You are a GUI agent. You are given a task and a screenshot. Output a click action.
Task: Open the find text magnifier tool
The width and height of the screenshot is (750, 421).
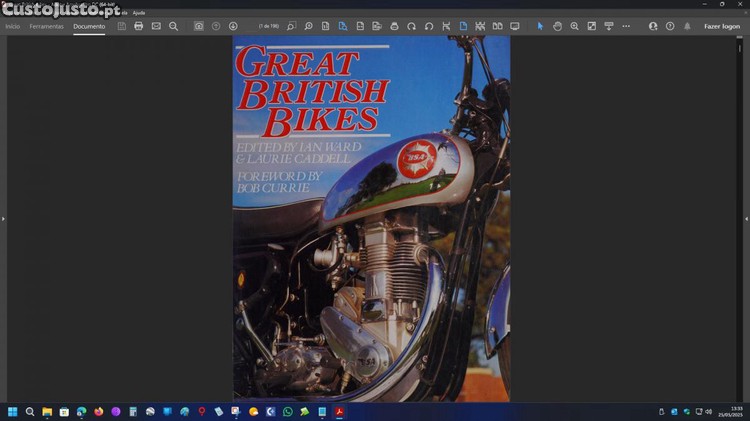point(173,26)
